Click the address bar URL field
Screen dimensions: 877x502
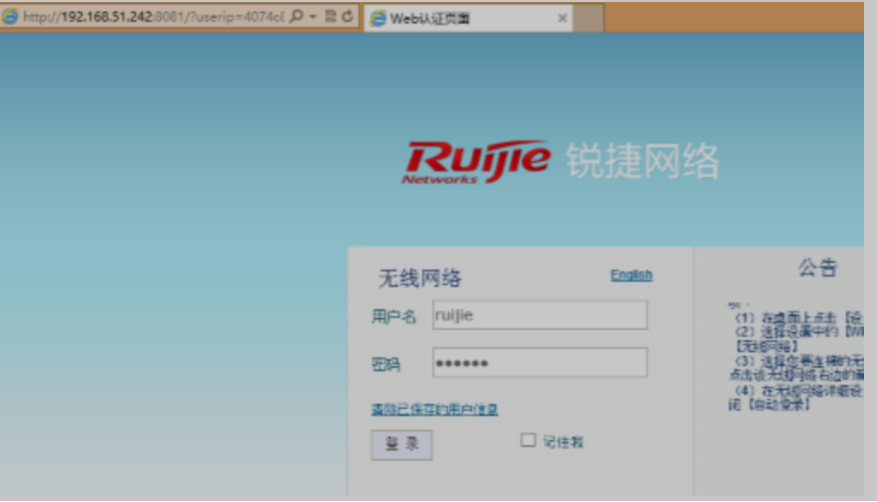coord(154,17)
